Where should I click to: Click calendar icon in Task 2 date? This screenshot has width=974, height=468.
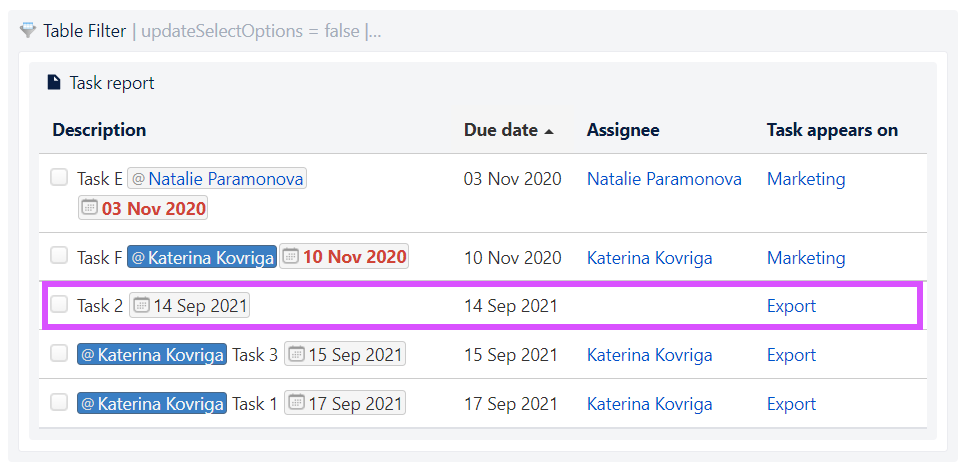pos(142,305)
